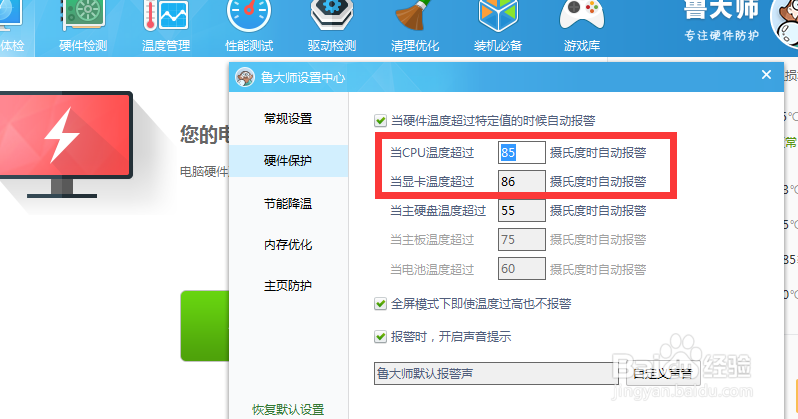Screen dimensions: 798x419
Task: Click the 电池 temperature threshold field showing 60
Action: coord(522,269)
